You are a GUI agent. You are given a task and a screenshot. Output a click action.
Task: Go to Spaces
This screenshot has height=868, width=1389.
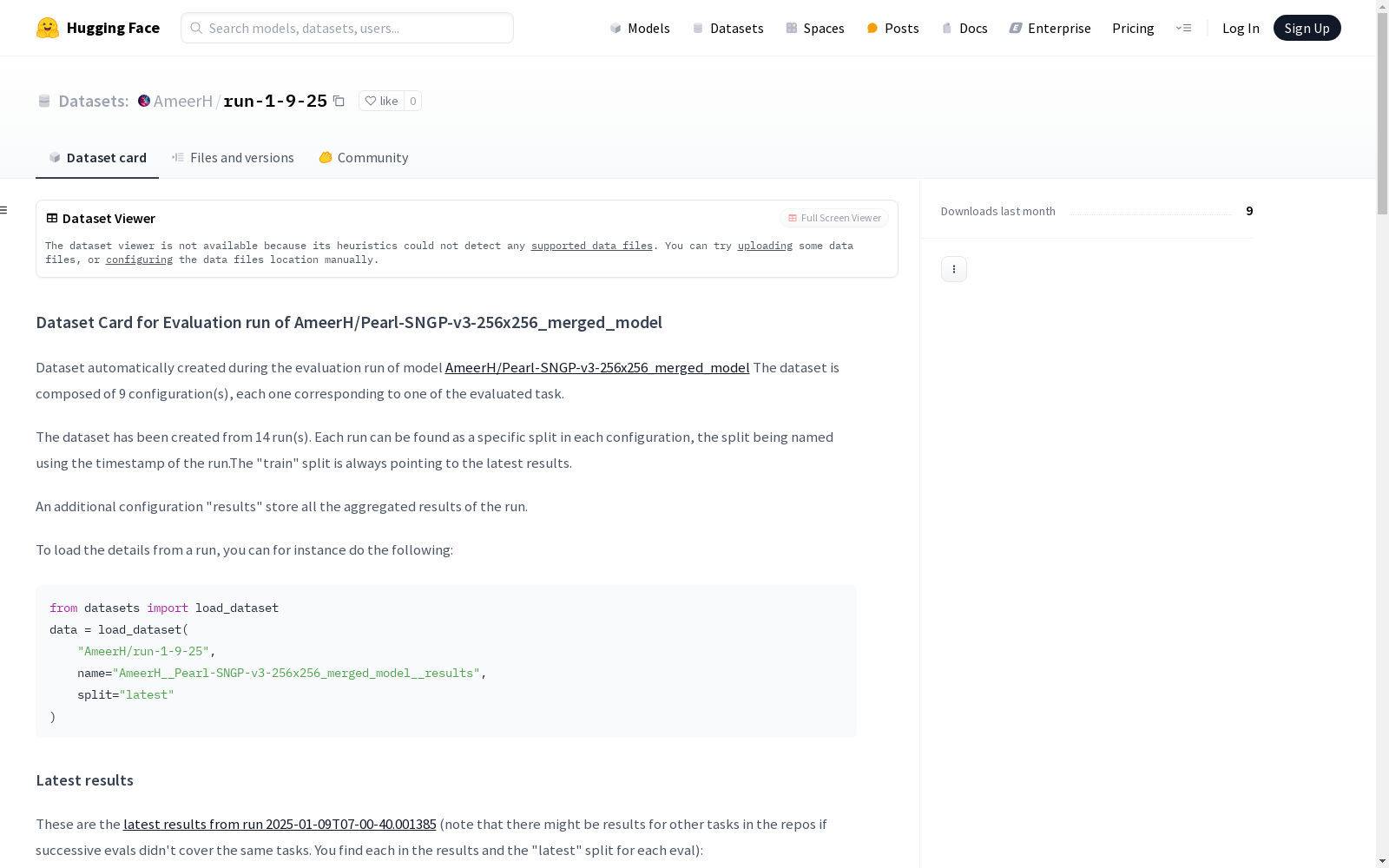(815, 28)
